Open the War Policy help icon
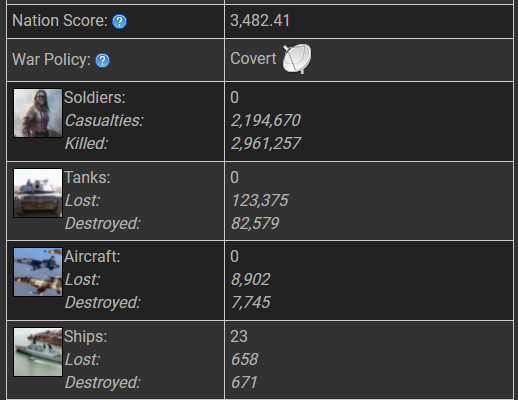 102,60
